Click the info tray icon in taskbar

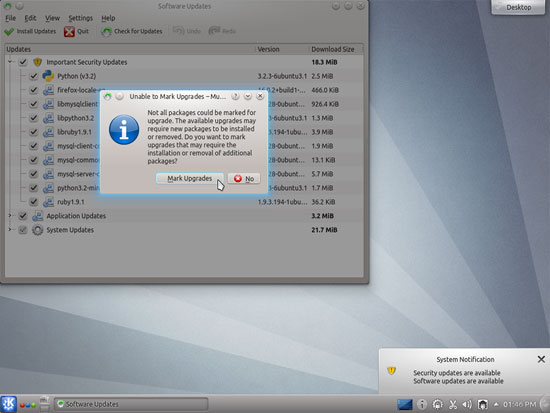(422, 405)
